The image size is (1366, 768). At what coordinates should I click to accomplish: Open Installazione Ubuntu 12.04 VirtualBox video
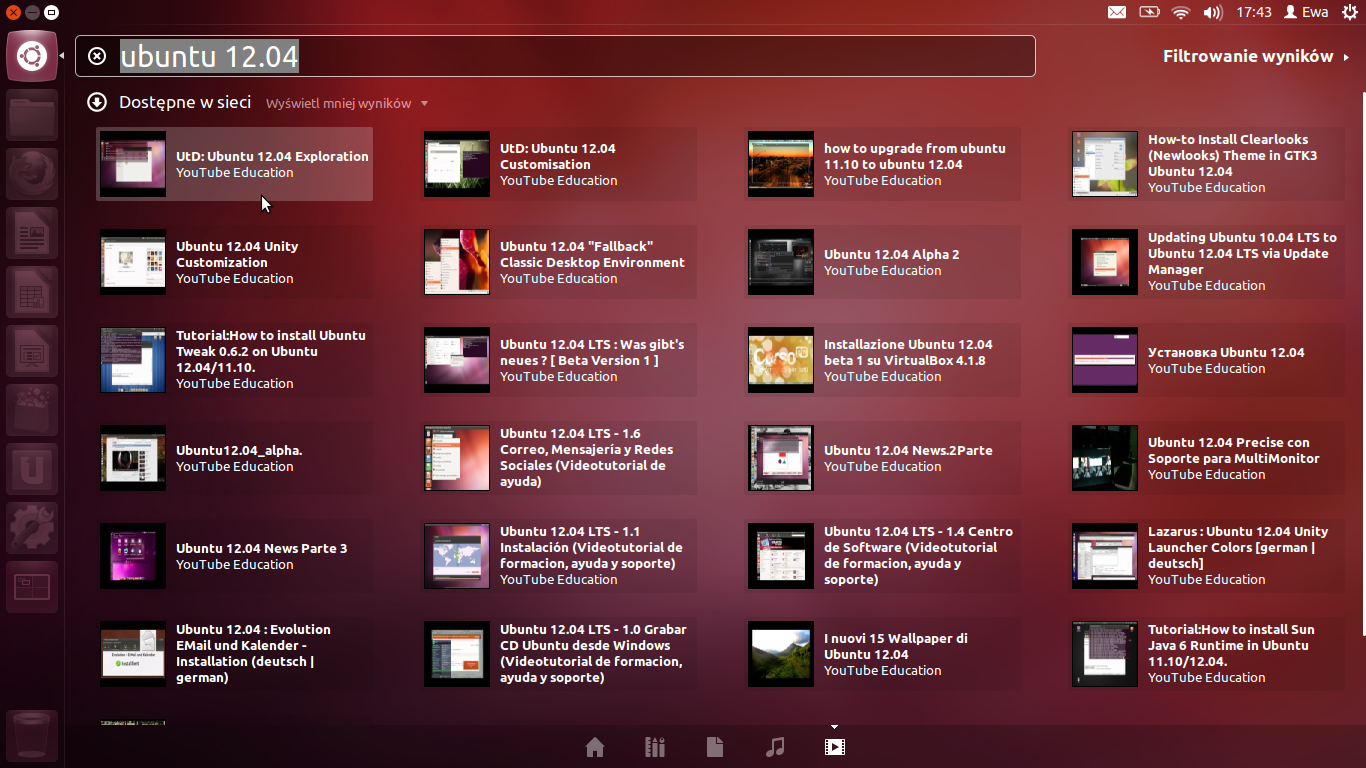(883, 360)
